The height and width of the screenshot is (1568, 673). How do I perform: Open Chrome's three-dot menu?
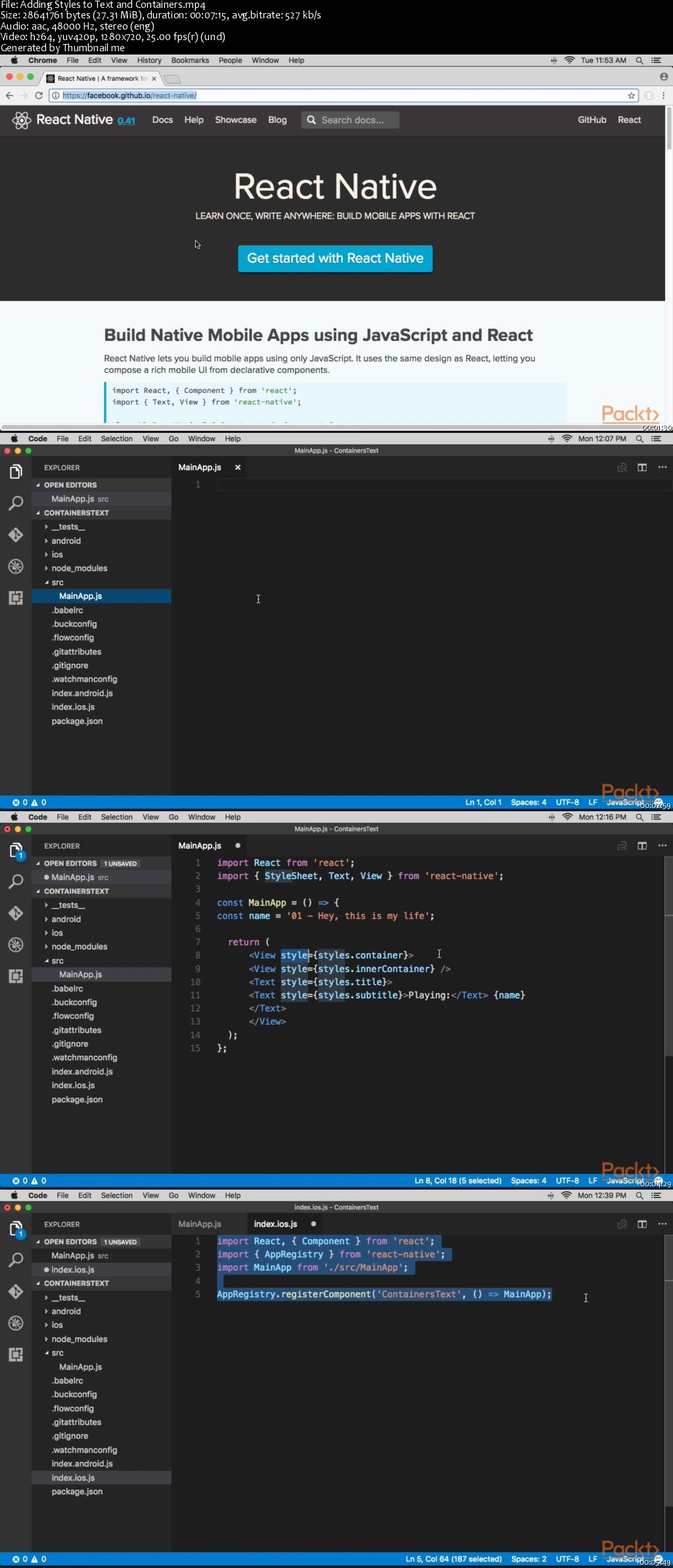pyautogui.click(x=664, y=95)
